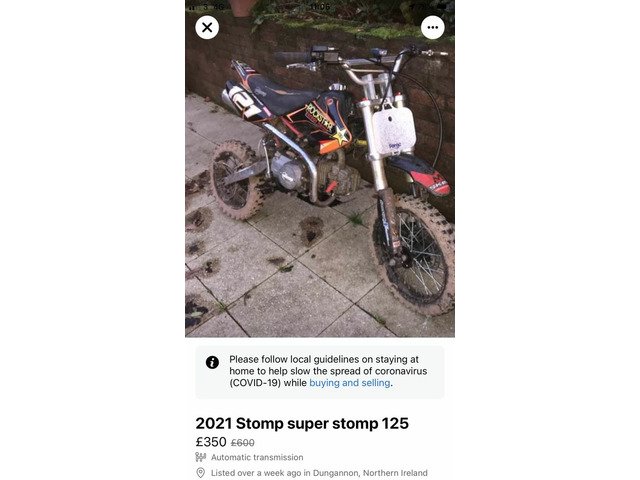Select the 'Automatic transmission' label
The width and height of the screenshot is (640, 480).
tap(257, 457)
